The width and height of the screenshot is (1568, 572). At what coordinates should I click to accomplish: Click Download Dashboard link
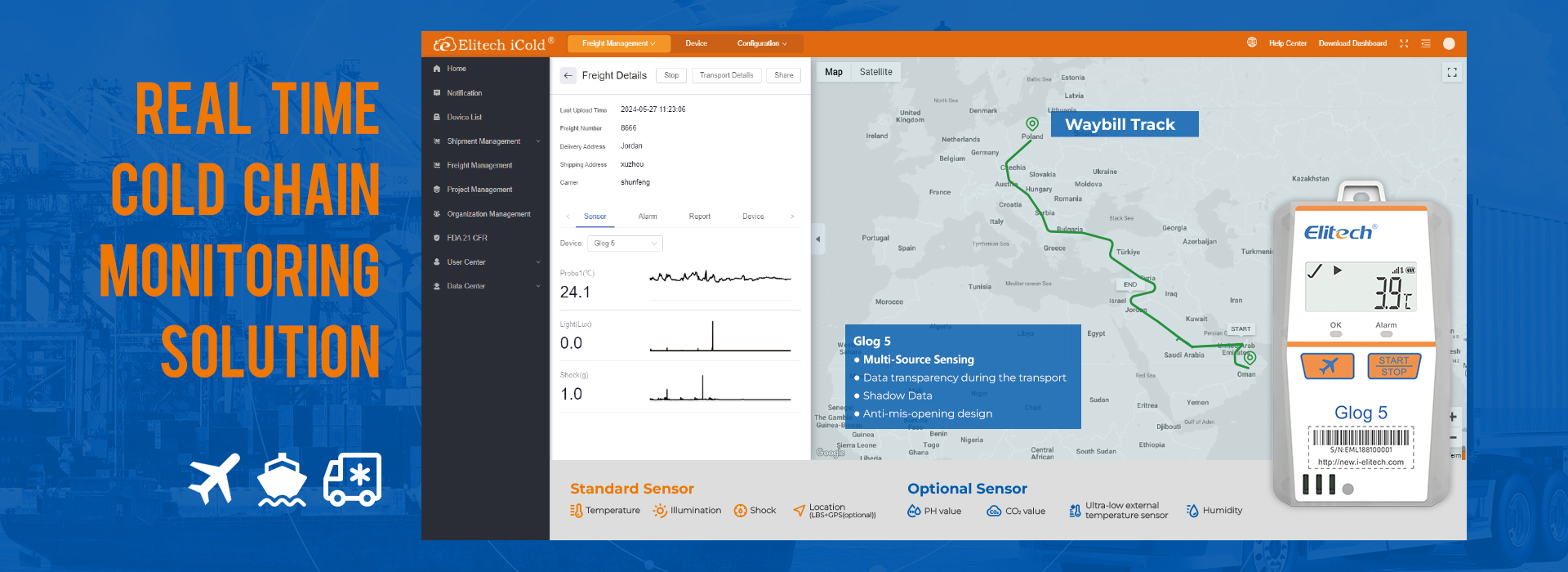1352,43
